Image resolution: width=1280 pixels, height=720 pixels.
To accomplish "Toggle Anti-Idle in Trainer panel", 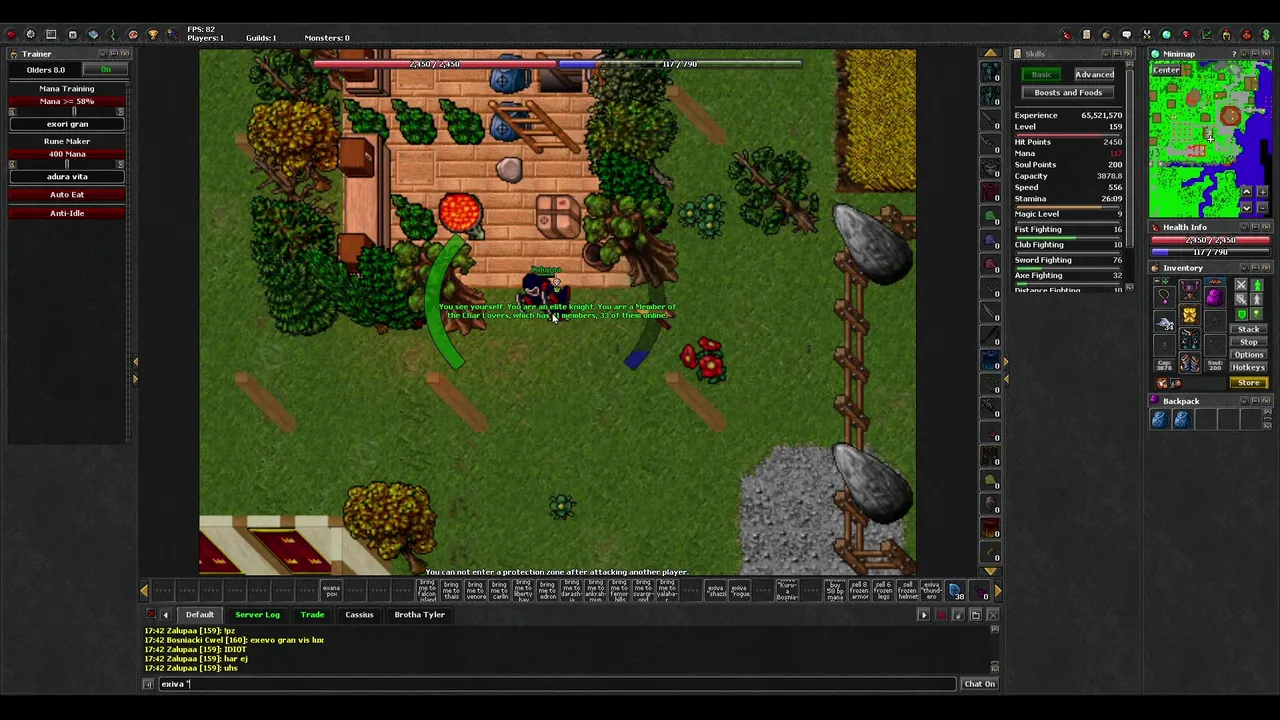I will [x=67, y=213].
